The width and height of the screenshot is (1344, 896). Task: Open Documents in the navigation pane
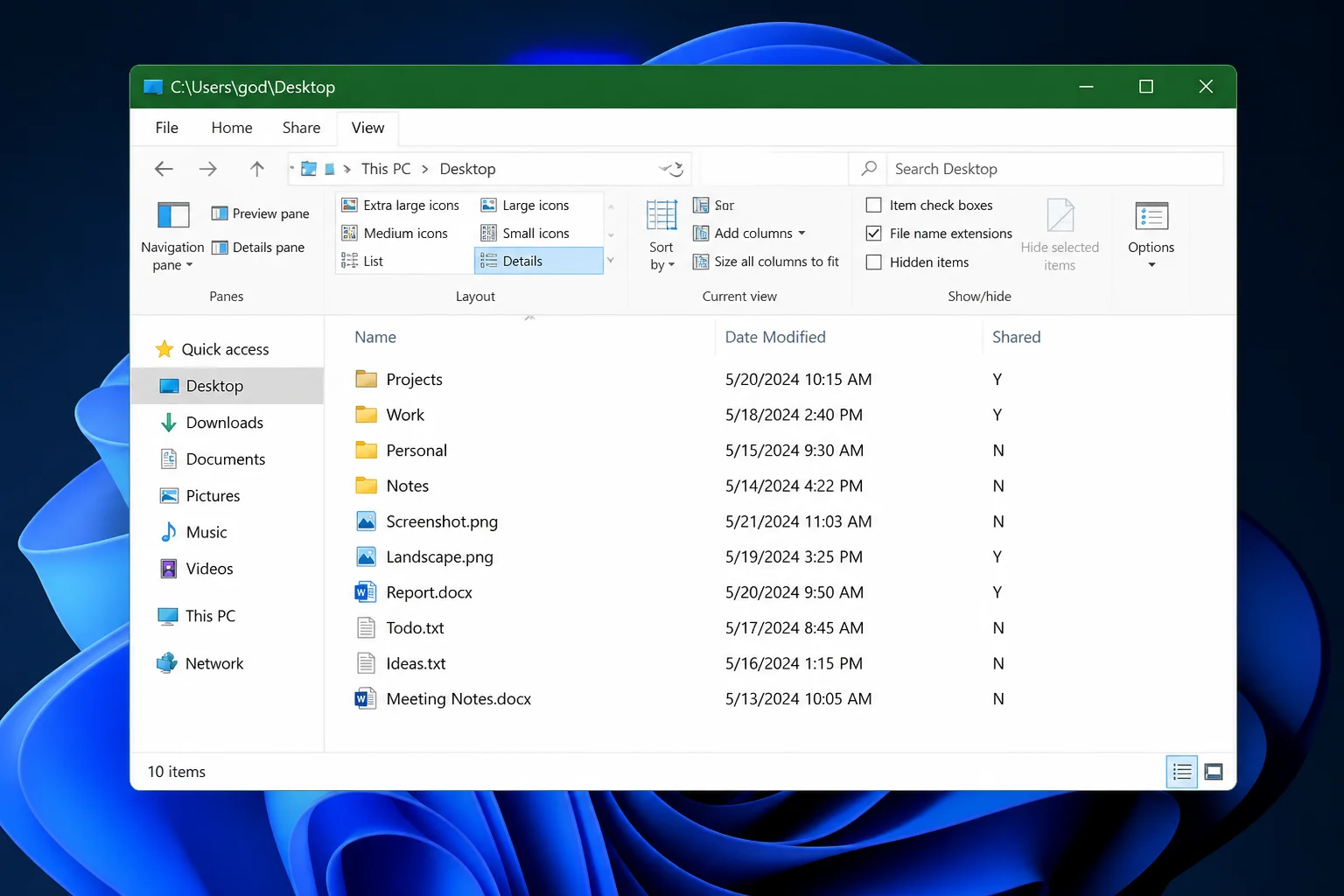tap(213, 459)
